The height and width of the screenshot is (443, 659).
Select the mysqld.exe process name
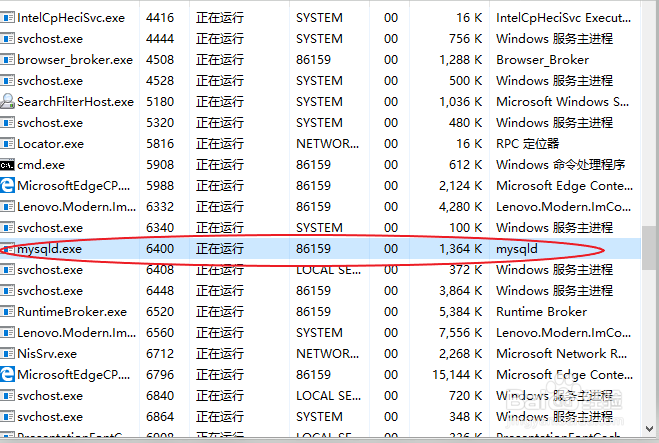tap(50, 249)
